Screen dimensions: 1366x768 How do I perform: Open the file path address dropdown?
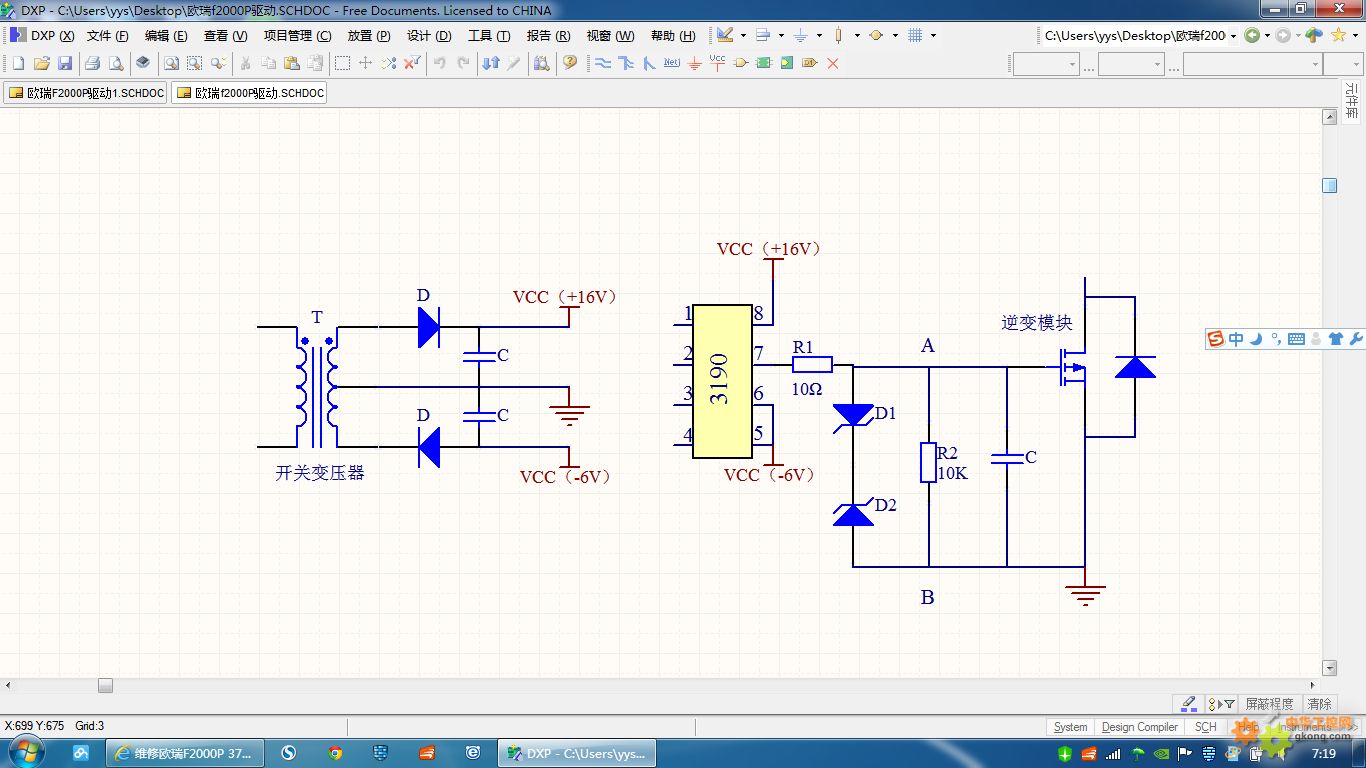pyautogui.click(x=1233, y=35)
